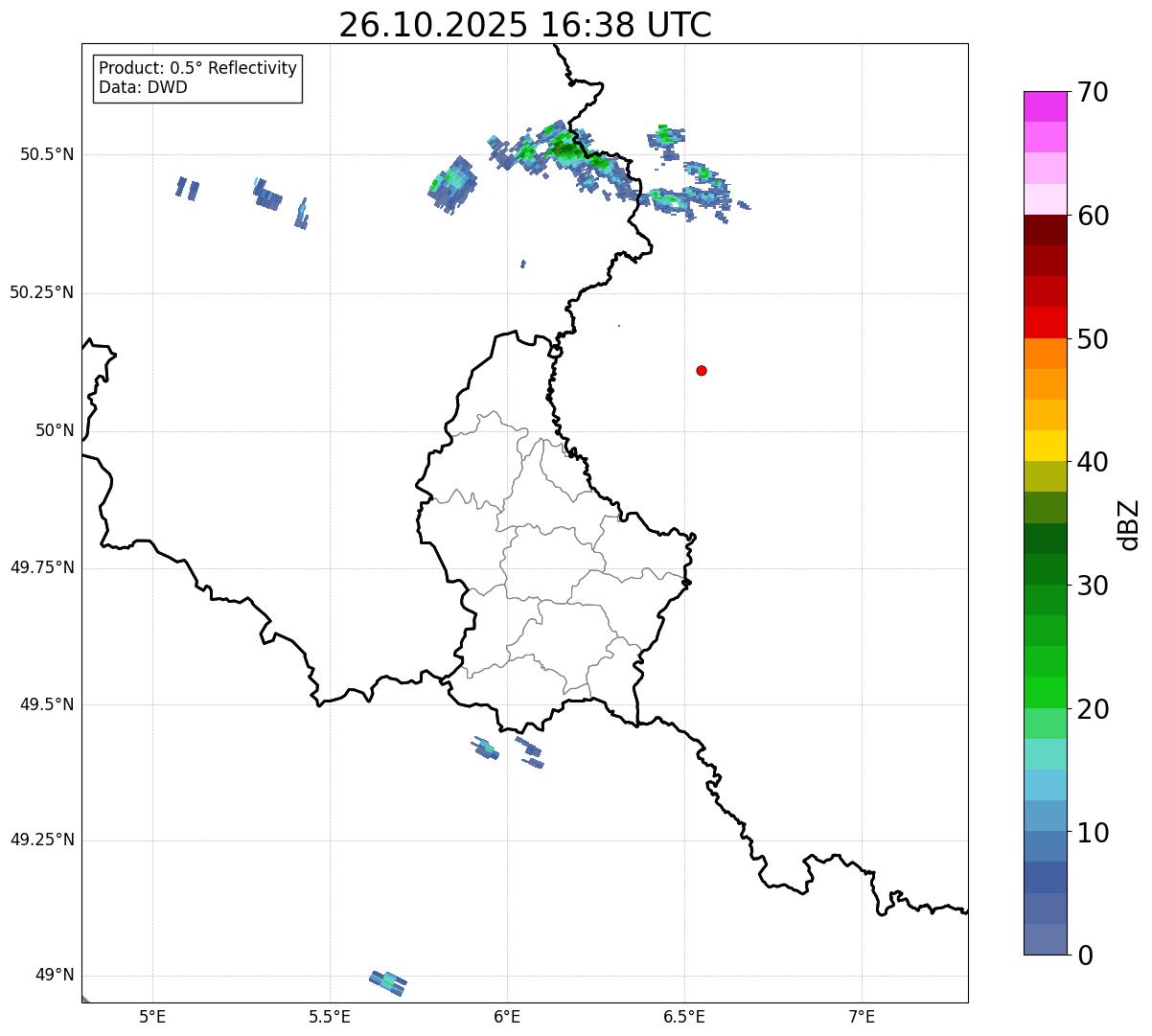Pick the olive colorbar segment just below 40
This screenshot has height=1036, width=1152.
pos(1046,476)
